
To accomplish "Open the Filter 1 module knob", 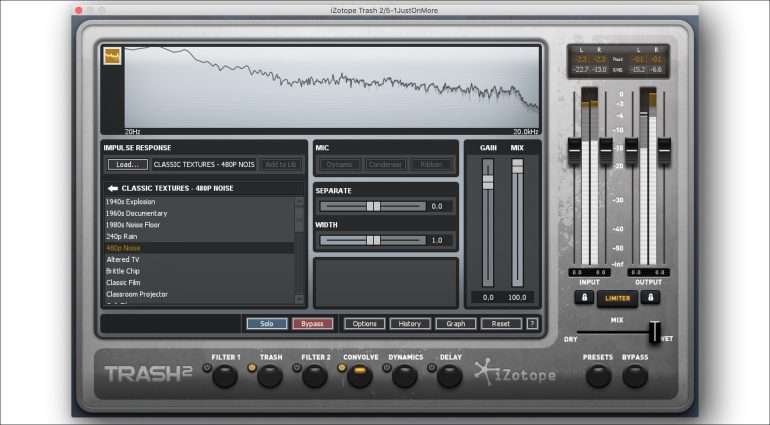I will pos(226,377).
